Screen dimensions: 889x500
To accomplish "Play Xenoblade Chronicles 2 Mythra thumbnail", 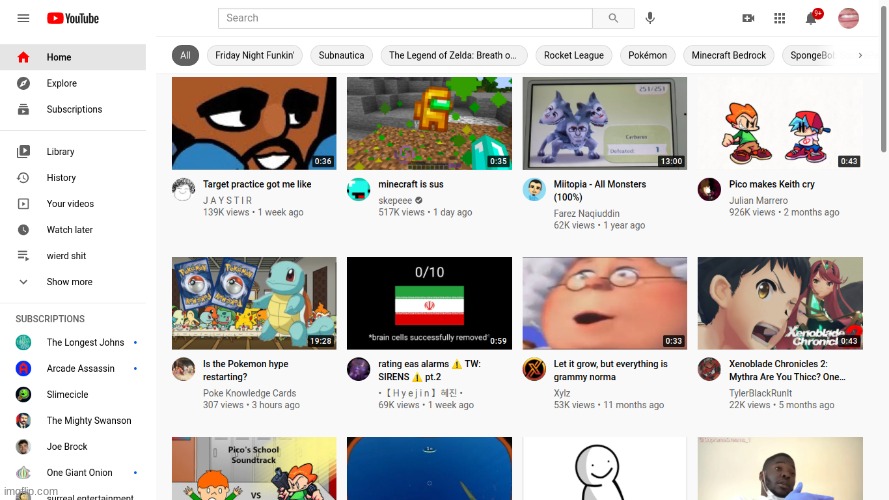I will (780, 303).
